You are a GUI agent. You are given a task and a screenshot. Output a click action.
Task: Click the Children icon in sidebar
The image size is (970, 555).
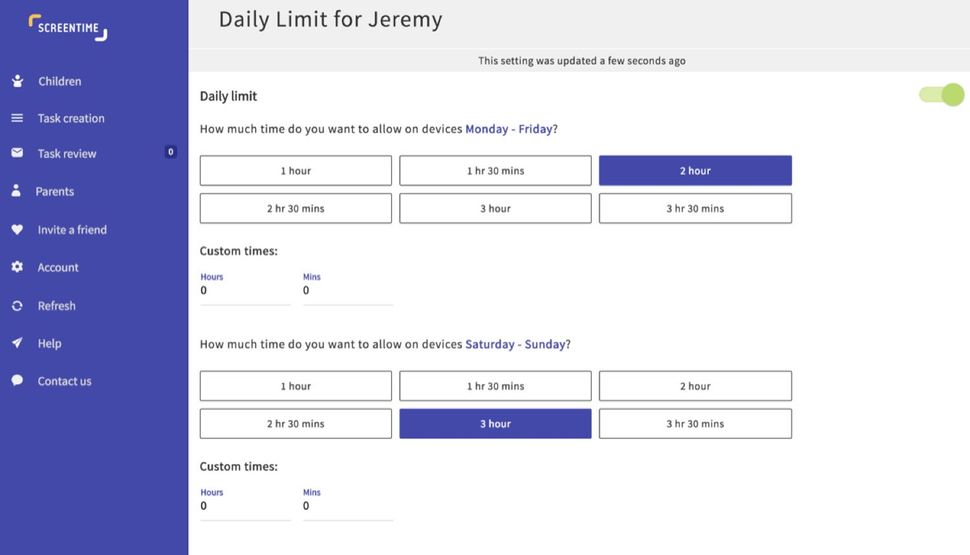17,81
